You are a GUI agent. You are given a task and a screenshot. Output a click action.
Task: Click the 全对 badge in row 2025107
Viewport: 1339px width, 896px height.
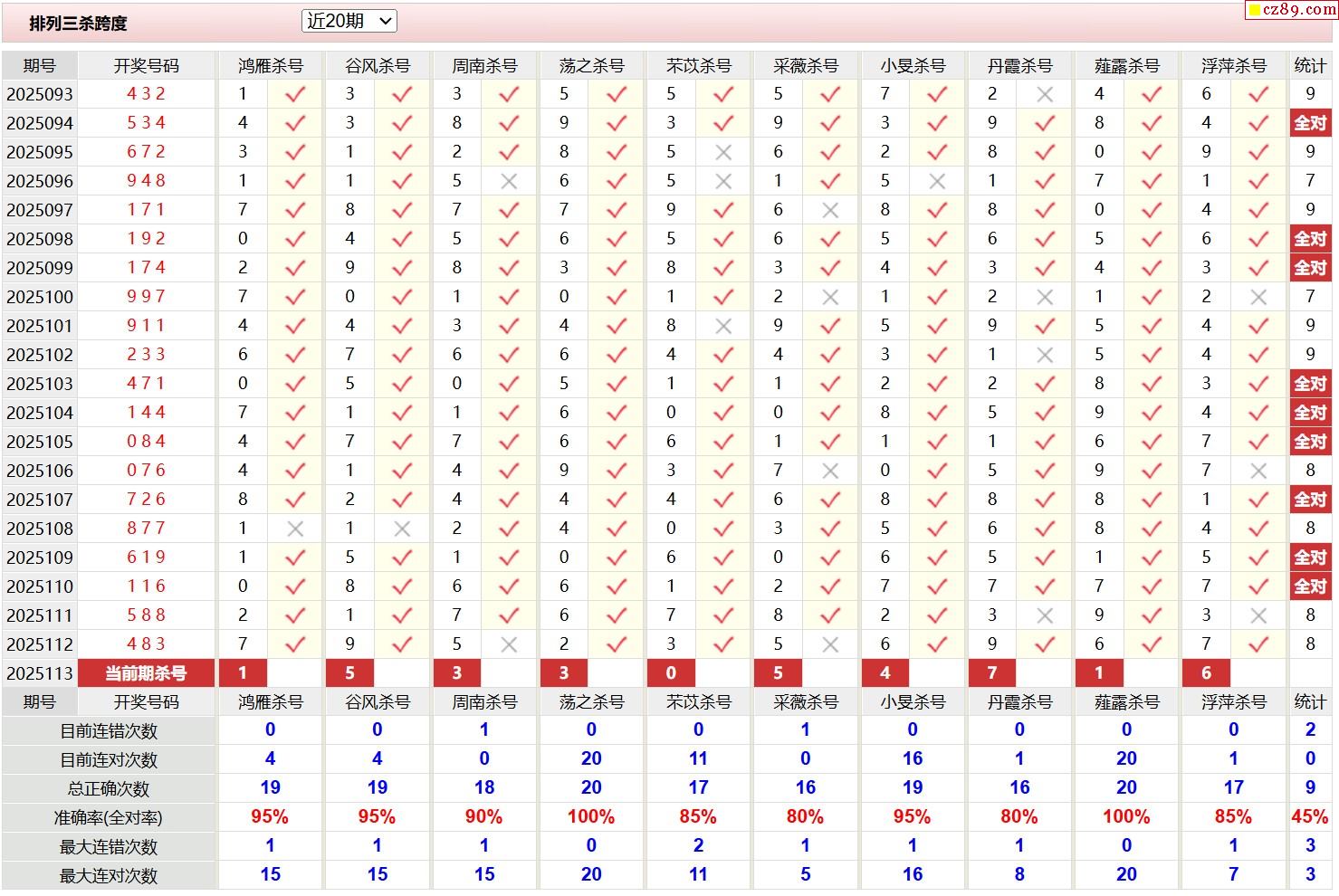click(x=1310, y=500)
